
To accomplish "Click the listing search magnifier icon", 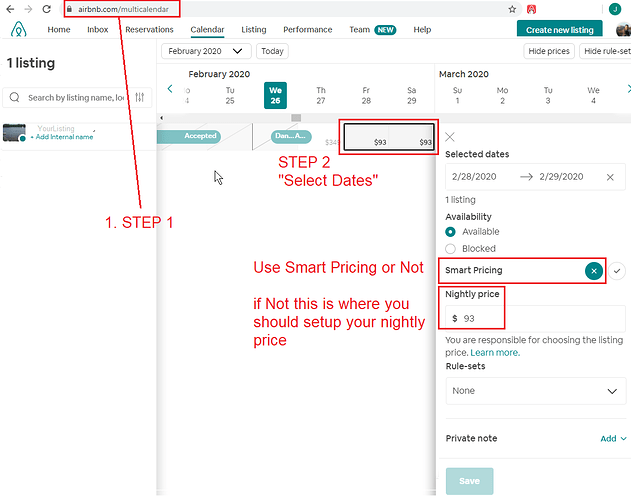I will click(14, 97).
